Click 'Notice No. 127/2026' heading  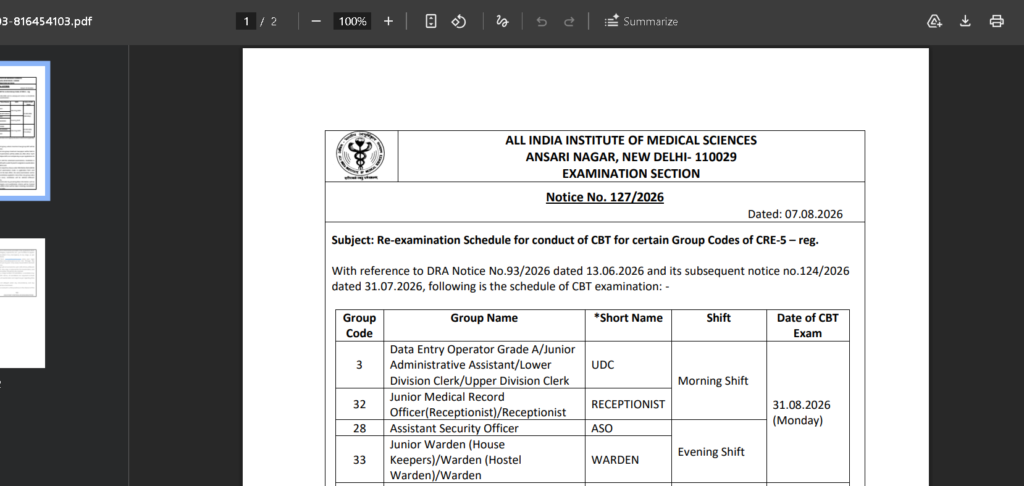tap(605, 197)
